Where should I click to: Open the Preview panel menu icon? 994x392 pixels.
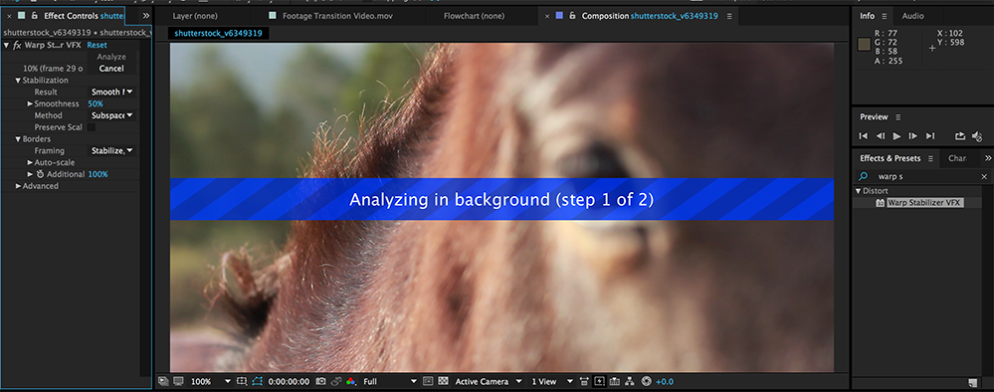tap(898, 117)
